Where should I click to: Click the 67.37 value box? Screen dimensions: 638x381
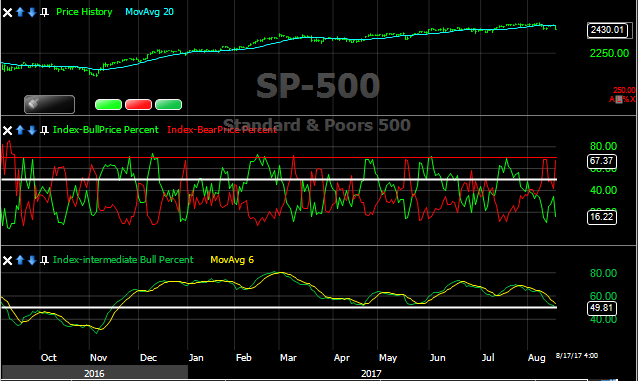coord(601,161)
